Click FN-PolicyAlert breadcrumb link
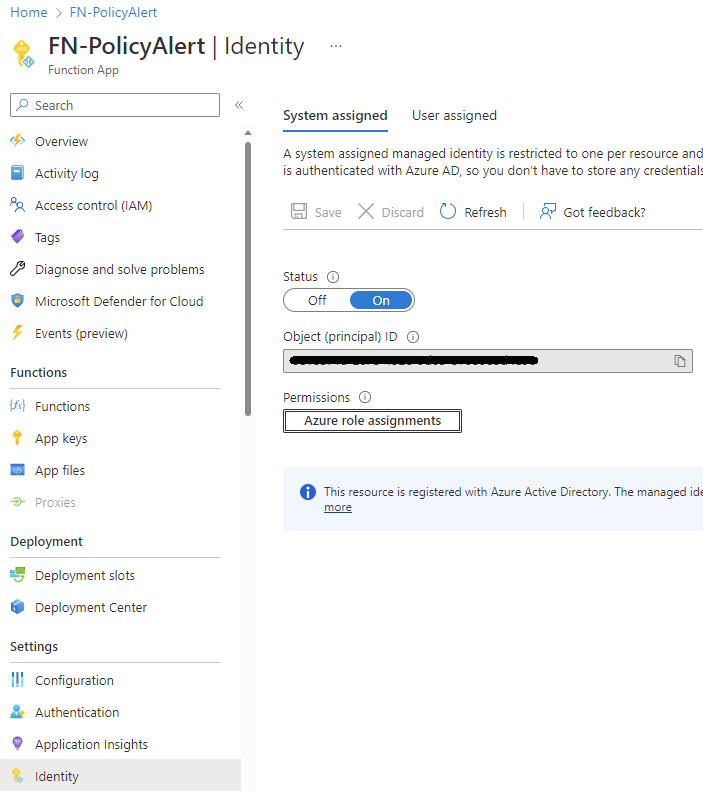This screenshot has height=792, width=703. 113,12
